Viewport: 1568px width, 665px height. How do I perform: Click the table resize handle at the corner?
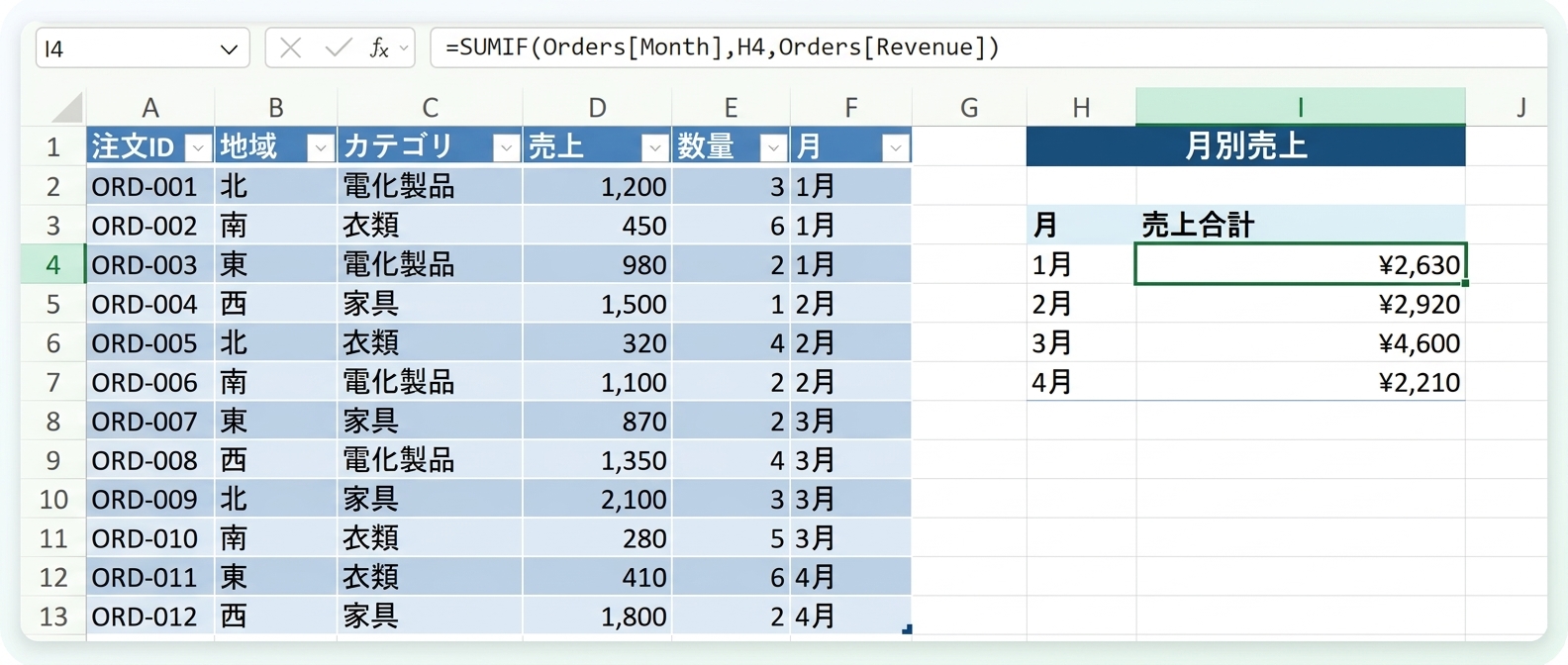point(907,629)
